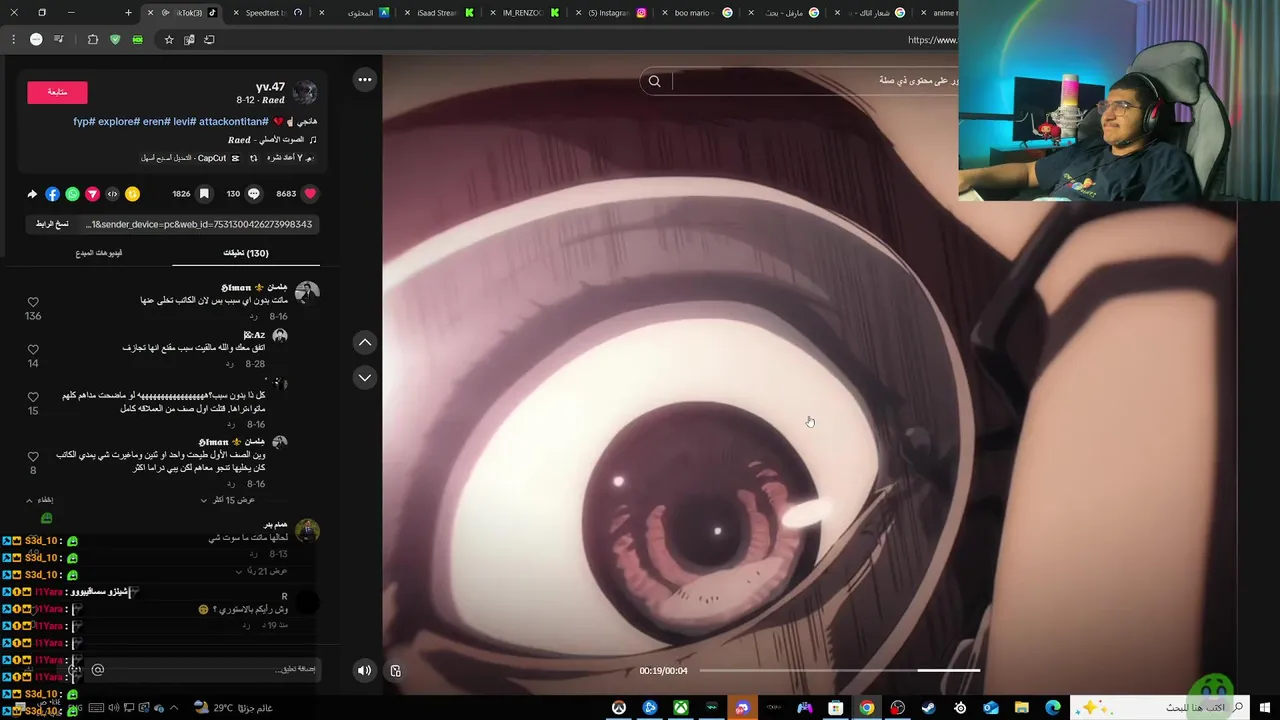Share to Facebook icon

point(52,194)
